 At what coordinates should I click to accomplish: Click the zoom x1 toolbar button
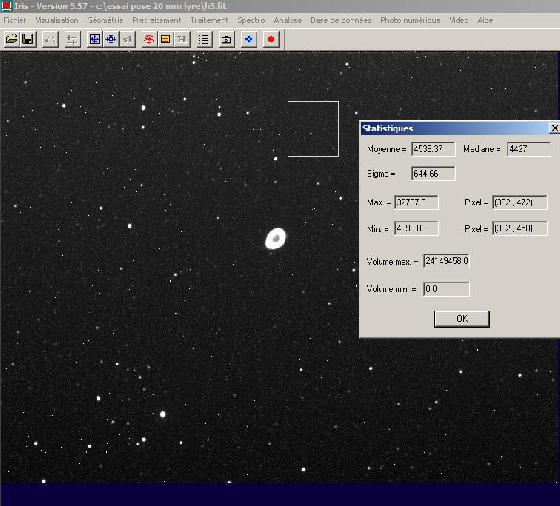(128, 39)
